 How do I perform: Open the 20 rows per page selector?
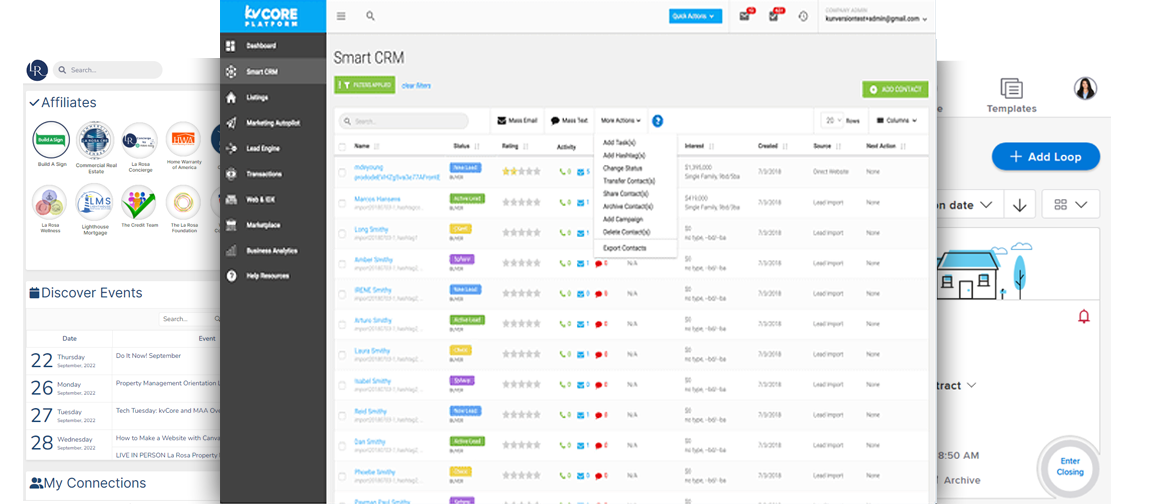pyautogui.click(x=831, y=119)
